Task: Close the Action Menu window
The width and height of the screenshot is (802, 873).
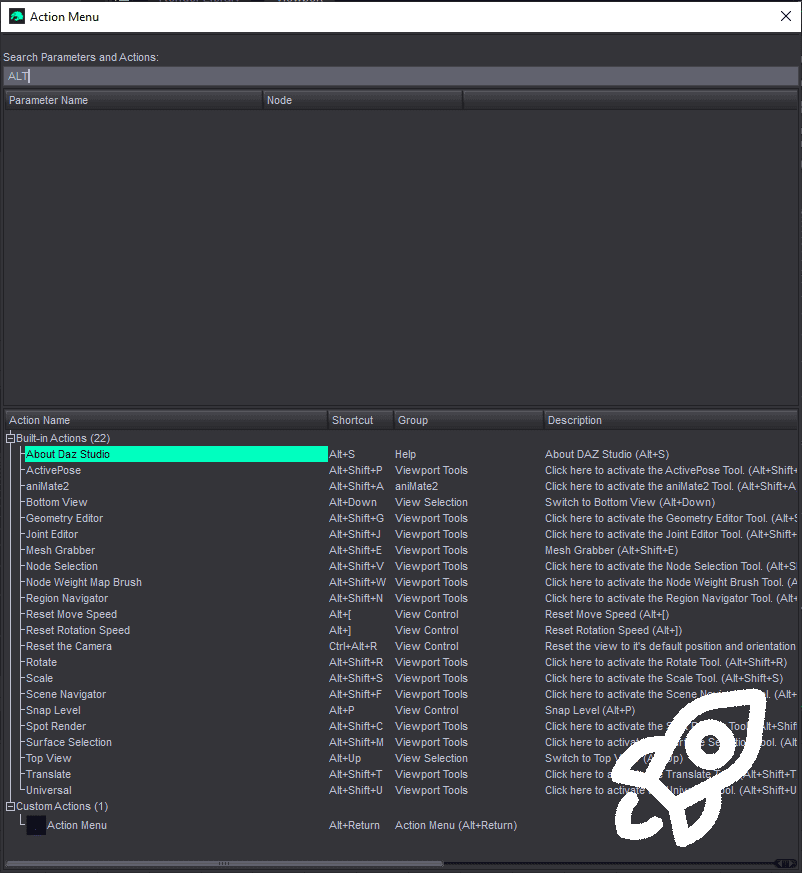Action: tap(785, 16)
